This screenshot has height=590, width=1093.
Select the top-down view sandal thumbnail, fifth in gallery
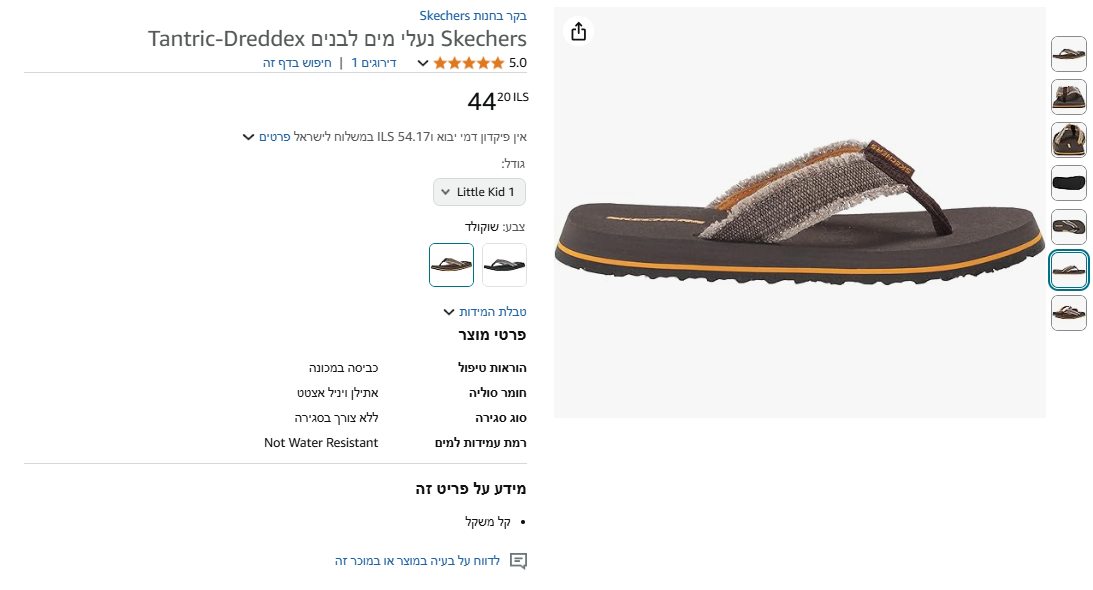point(1068,227)
